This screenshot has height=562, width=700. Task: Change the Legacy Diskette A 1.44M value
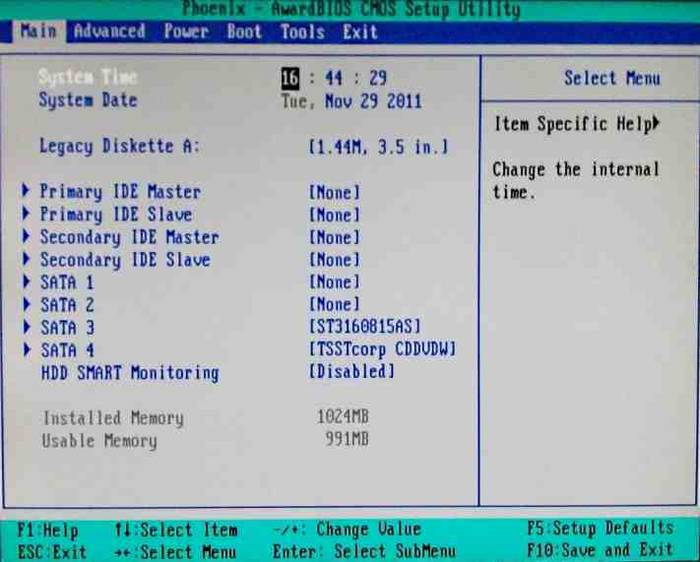378,147
